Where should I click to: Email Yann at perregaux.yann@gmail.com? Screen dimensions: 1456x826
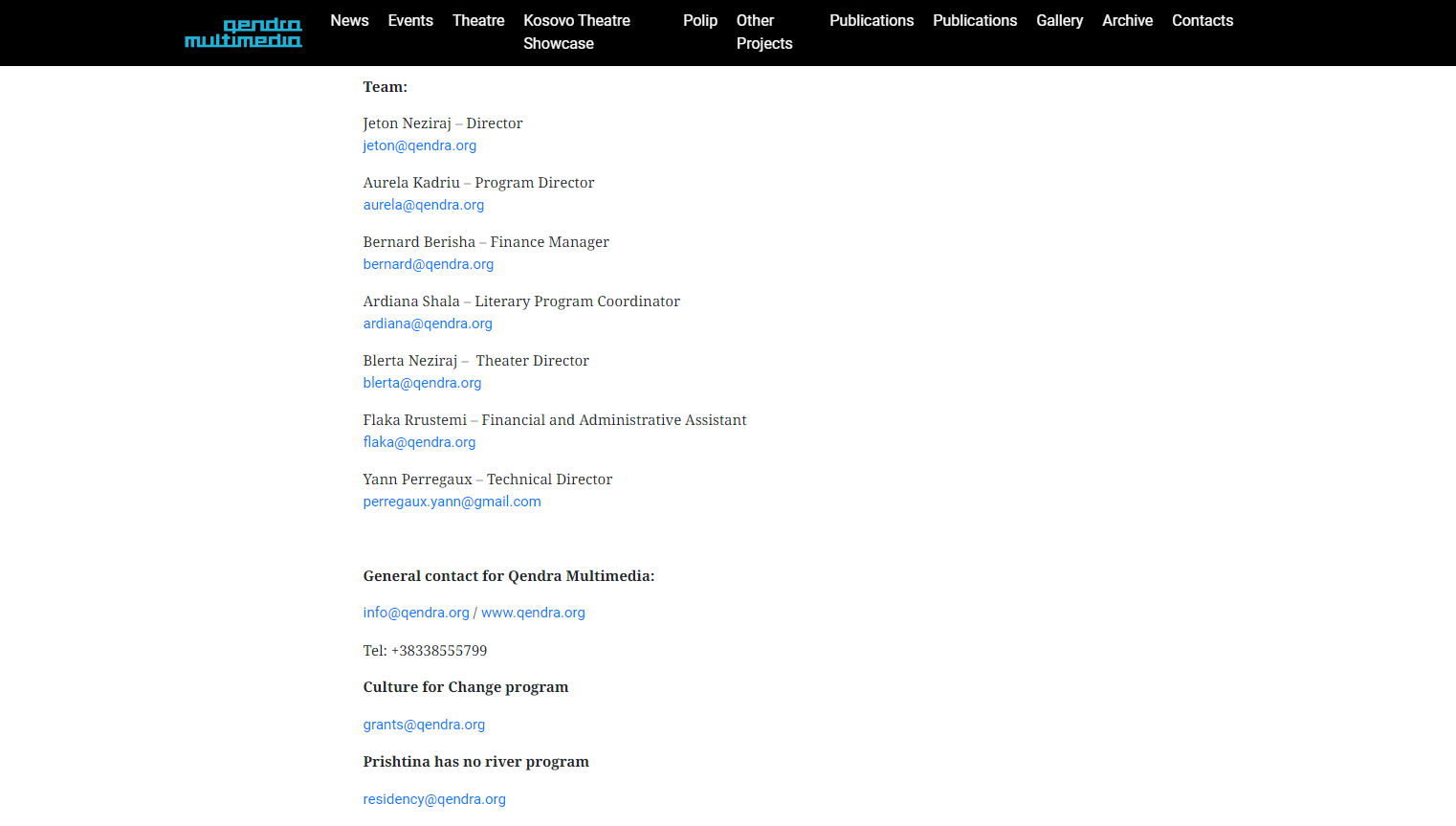452,502
